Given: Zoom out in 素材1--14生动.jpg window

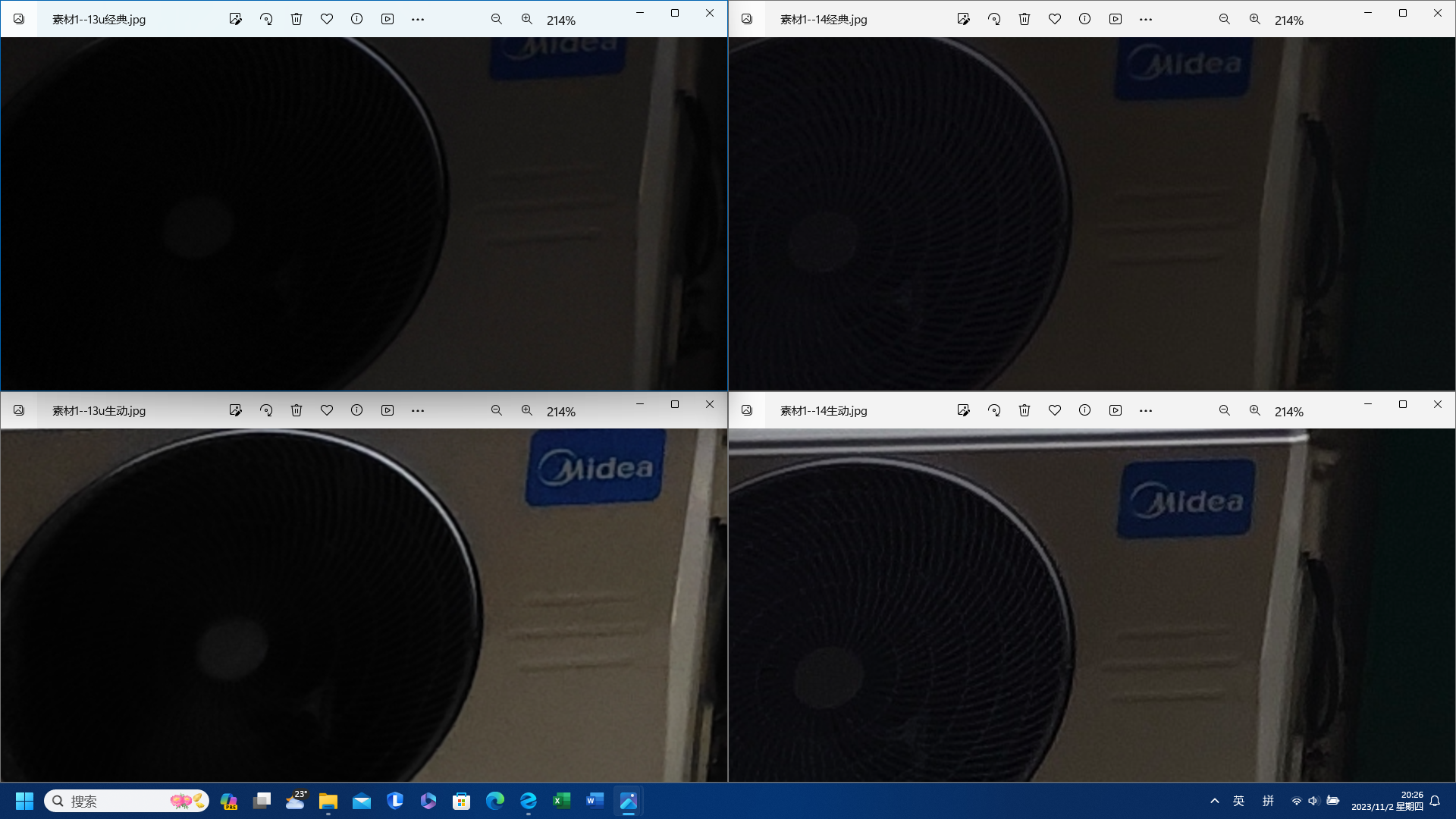Looking at the screenshot, I should click(1224, 410).
